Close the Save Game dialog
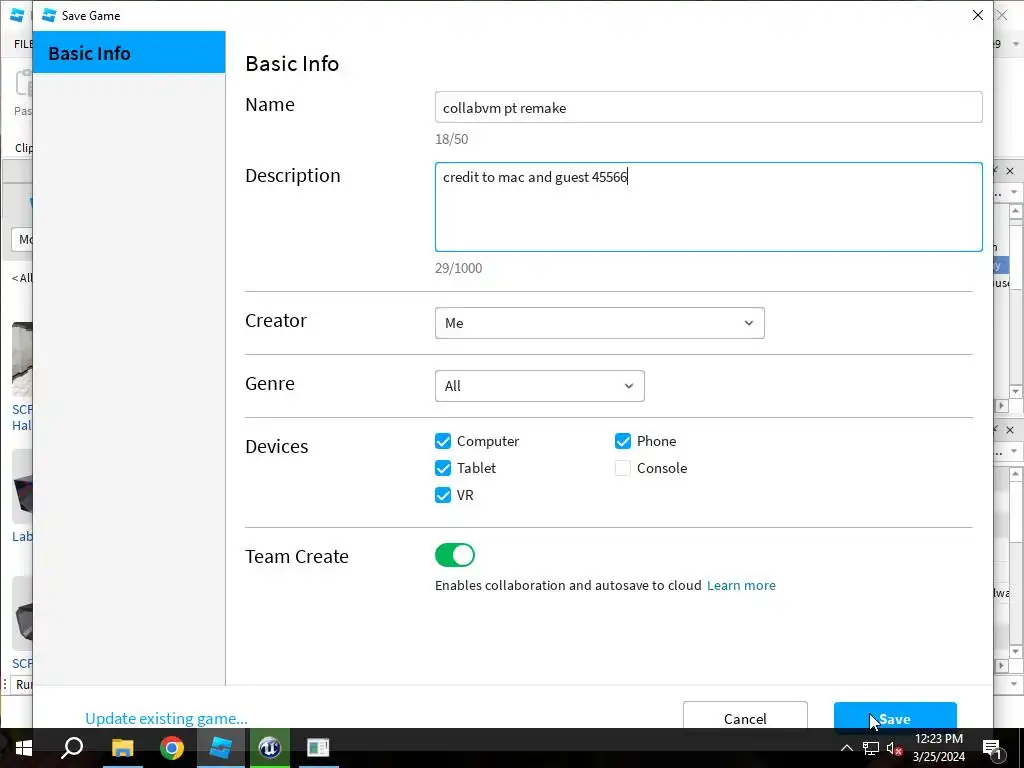Viewport: 1024px width, 768px height. point(978,15)
